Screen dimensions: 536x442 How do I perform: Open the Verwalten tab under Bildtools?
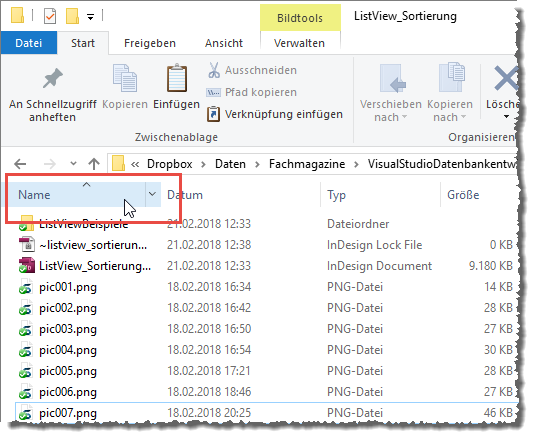click(x=299, y=43)
